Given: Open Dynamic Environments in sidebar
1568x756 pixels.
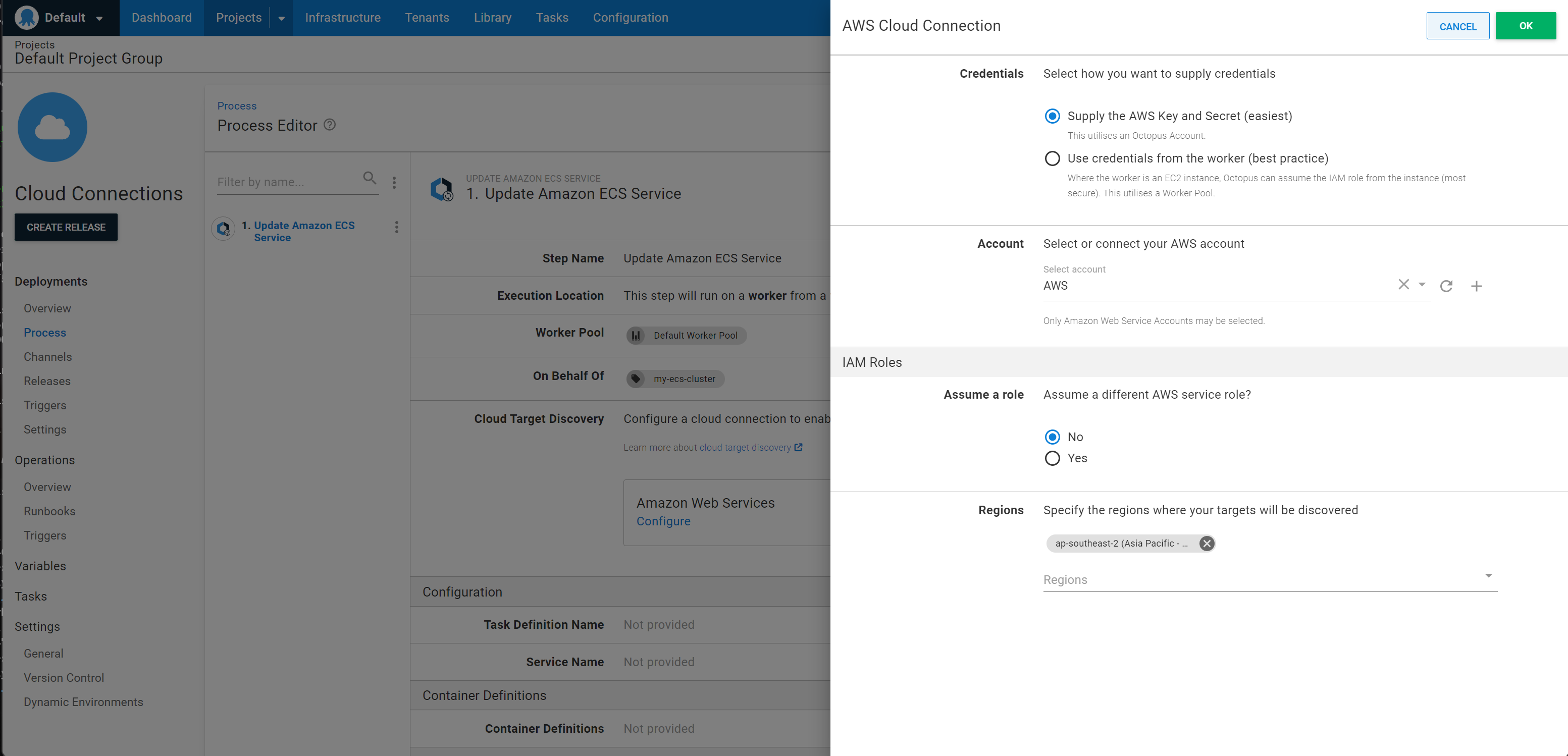Looking at the screenshot, I should (83, 703).
